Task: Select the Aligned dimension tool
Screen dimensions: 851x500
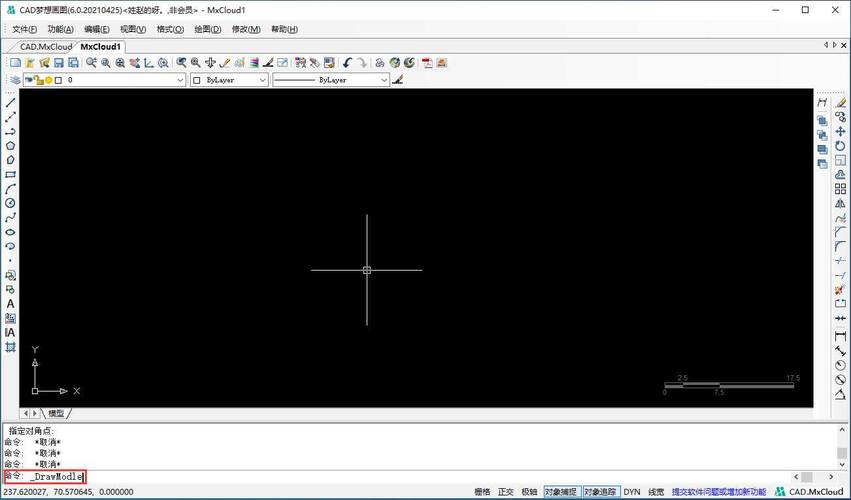Action: [x=840, y=351]
